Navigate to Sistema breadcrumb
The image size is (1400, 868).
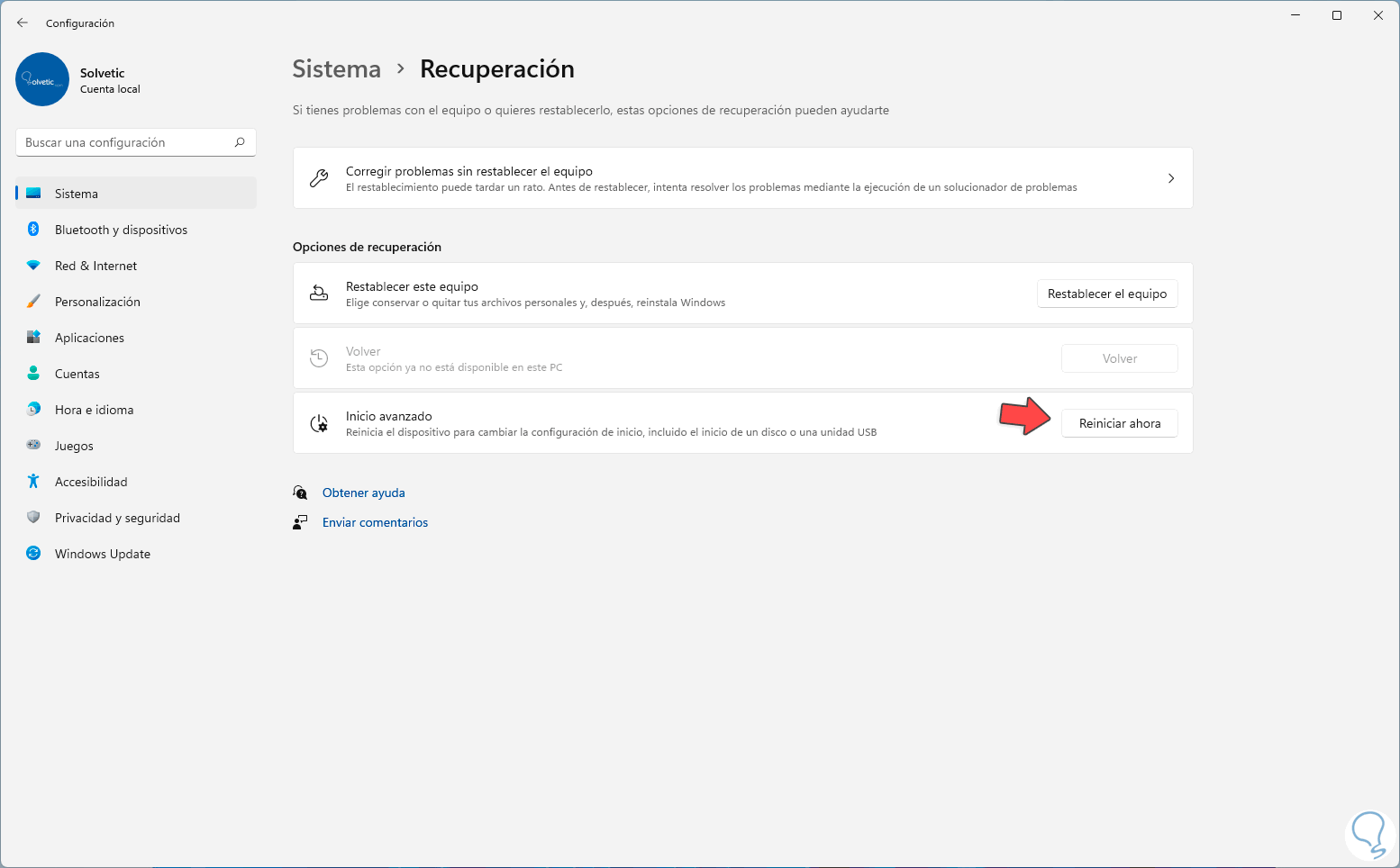[336, 69]
